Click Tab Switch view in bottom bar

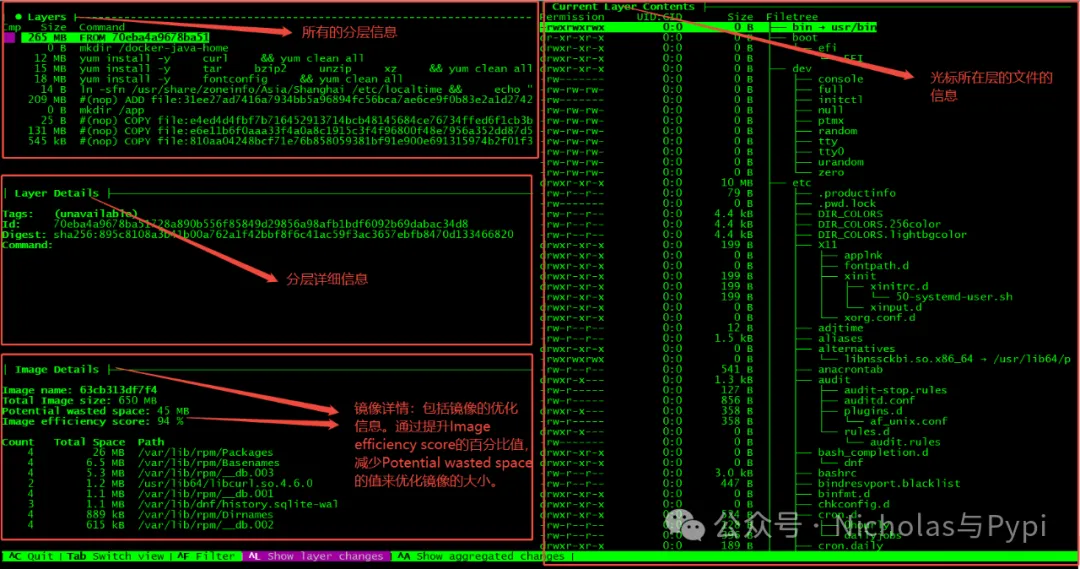(x=115, y=556)
